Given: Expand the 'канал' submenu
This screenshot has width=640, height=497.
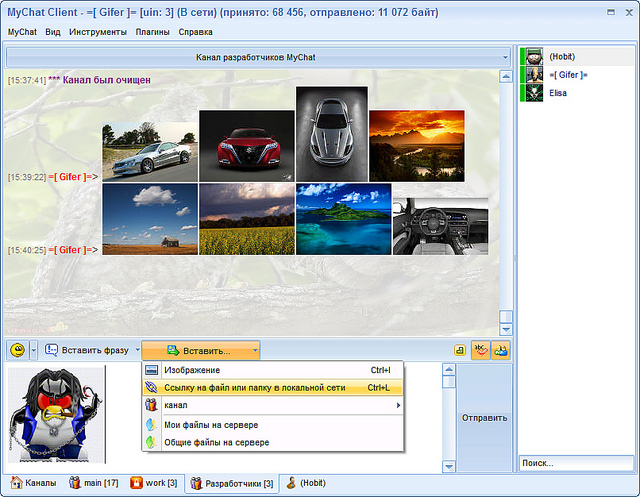Looking at the screenshot, I should (270, 405).
